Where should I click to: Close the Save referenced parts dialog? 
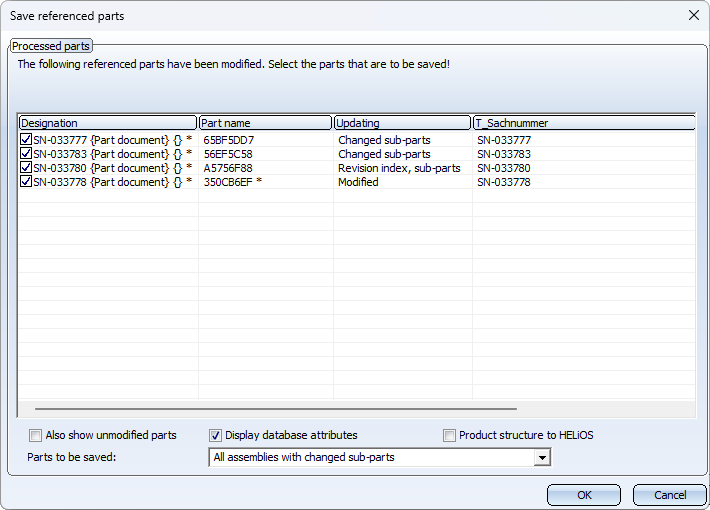pos(693,15)
